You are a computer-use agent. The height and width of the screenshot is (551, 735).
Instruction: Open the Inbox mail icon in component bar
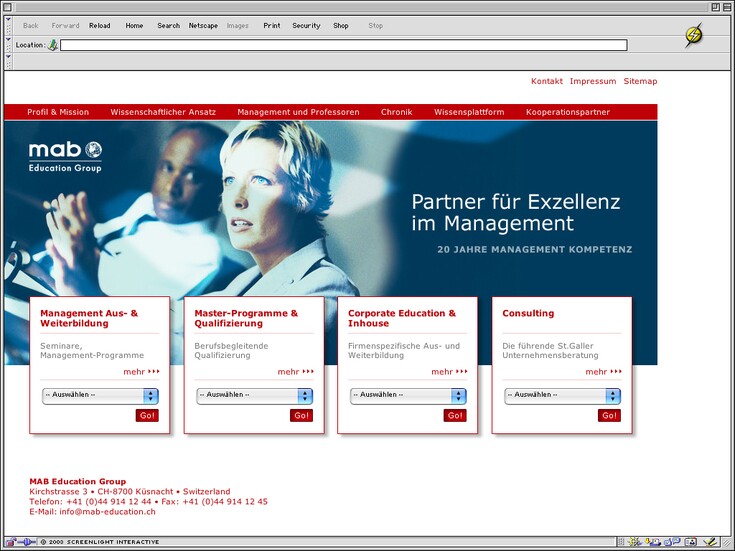[653, 542]
